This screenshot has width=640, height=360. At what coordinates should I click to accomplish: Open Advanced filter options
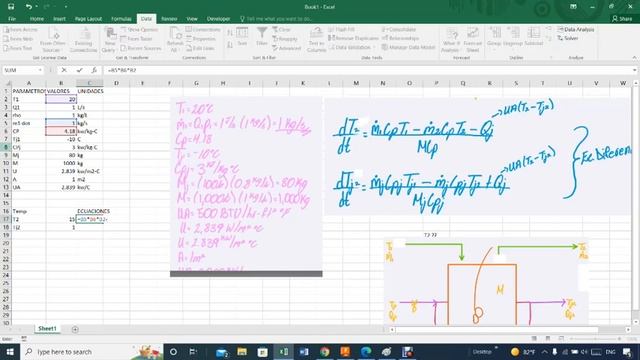pos(287,48)
